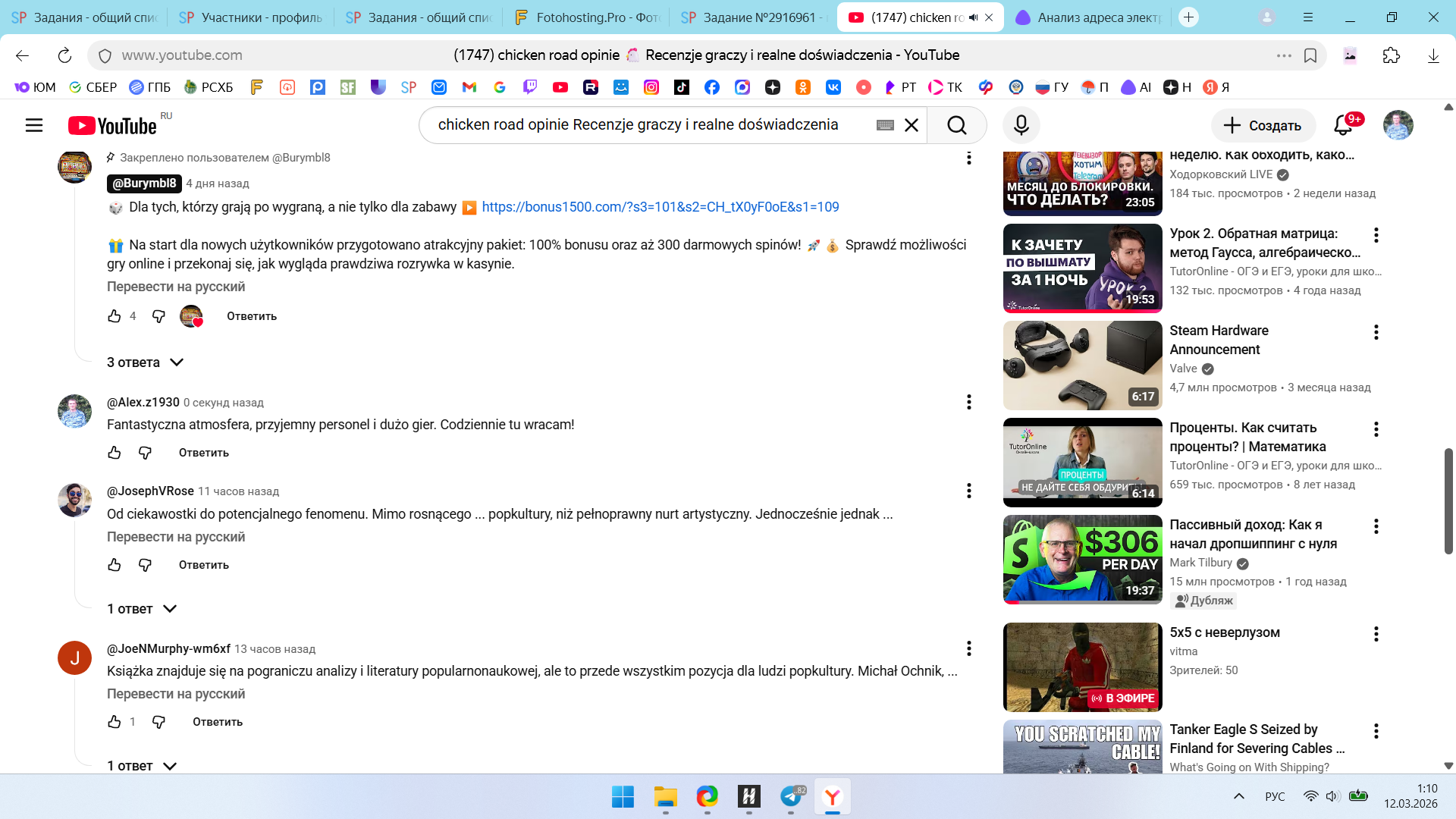Open options menu for @Alex.z1930 comment

click(x=968, y=403)
